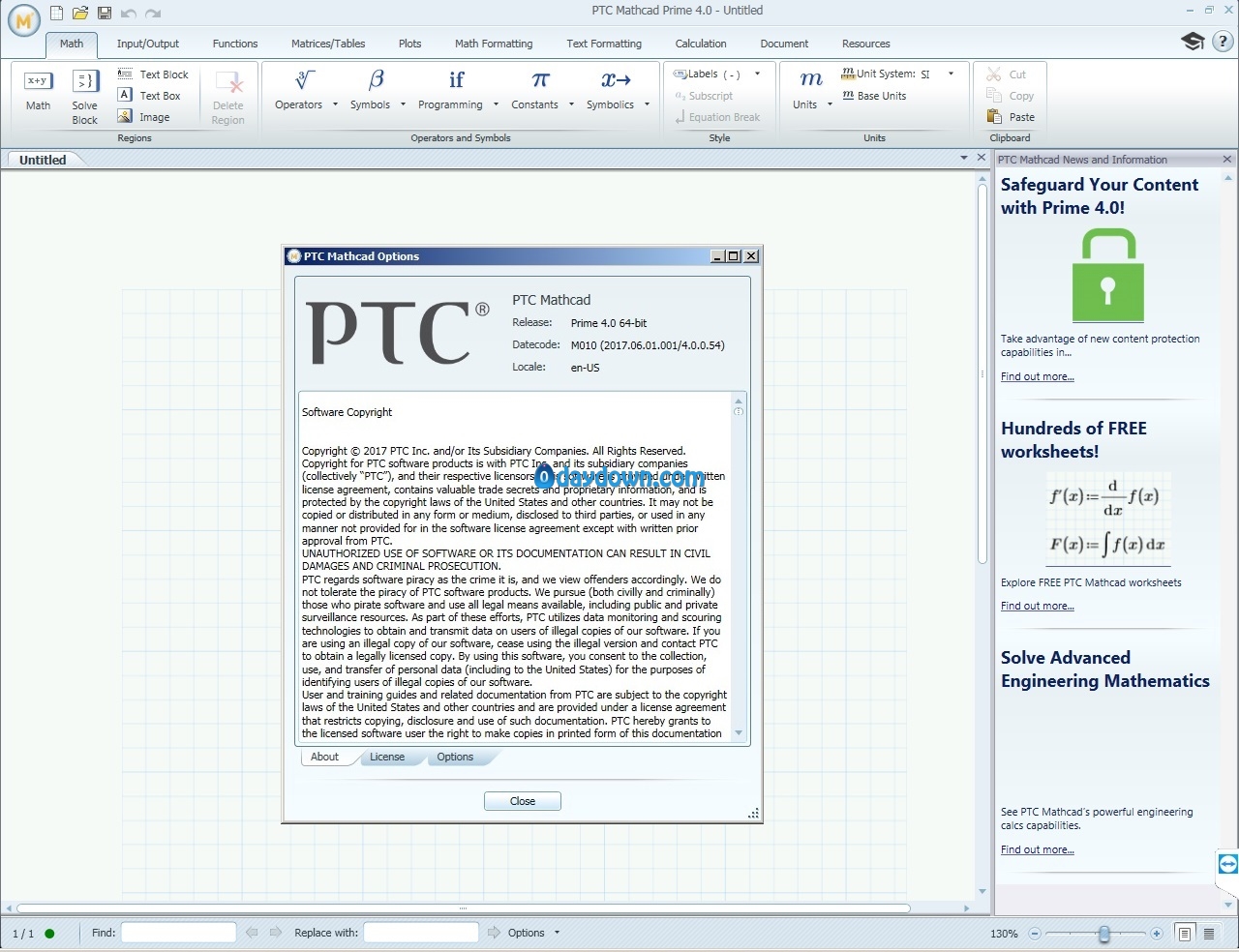Switch to draft view icon in status bar
The height and width of the screenshot is (952, 1239).
(x=1209, y=934)
